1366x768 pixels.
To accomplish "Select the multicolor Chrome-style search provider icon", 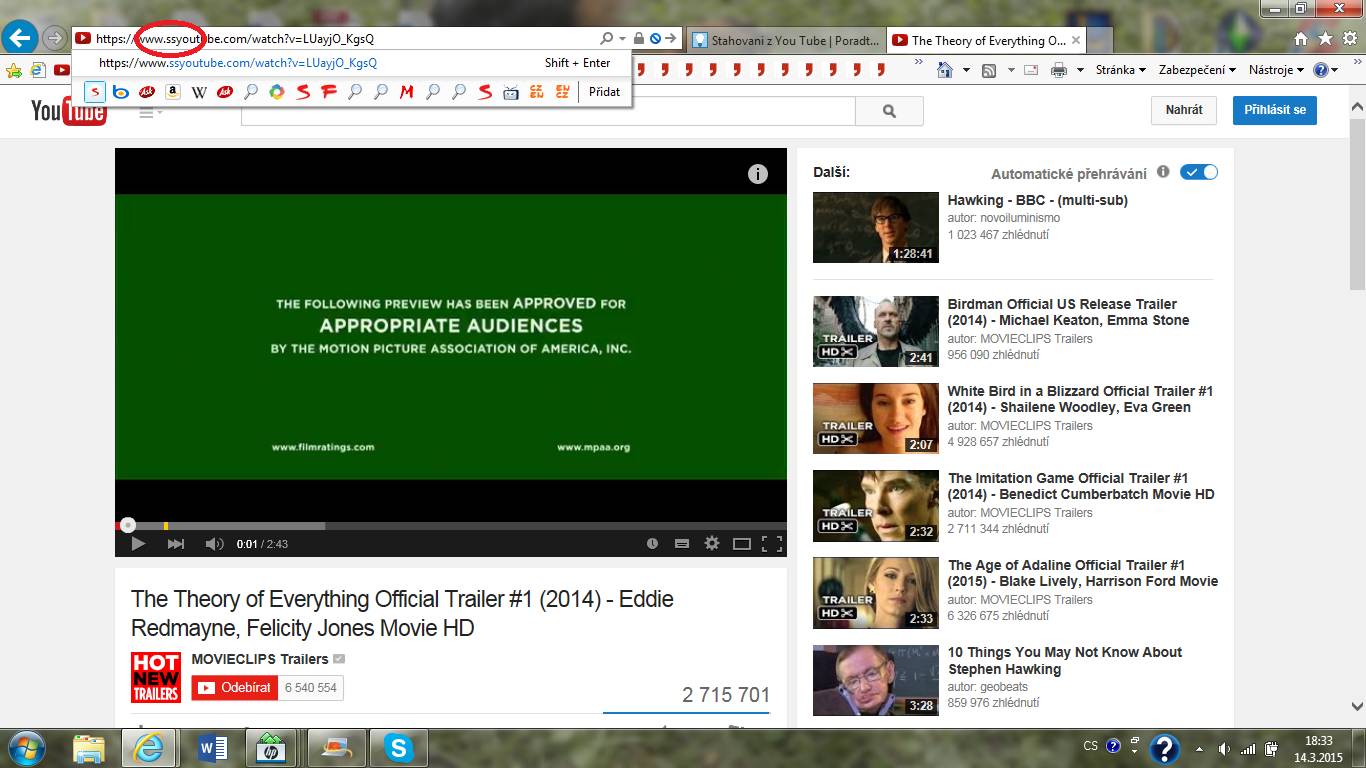I will coord(277,92).
